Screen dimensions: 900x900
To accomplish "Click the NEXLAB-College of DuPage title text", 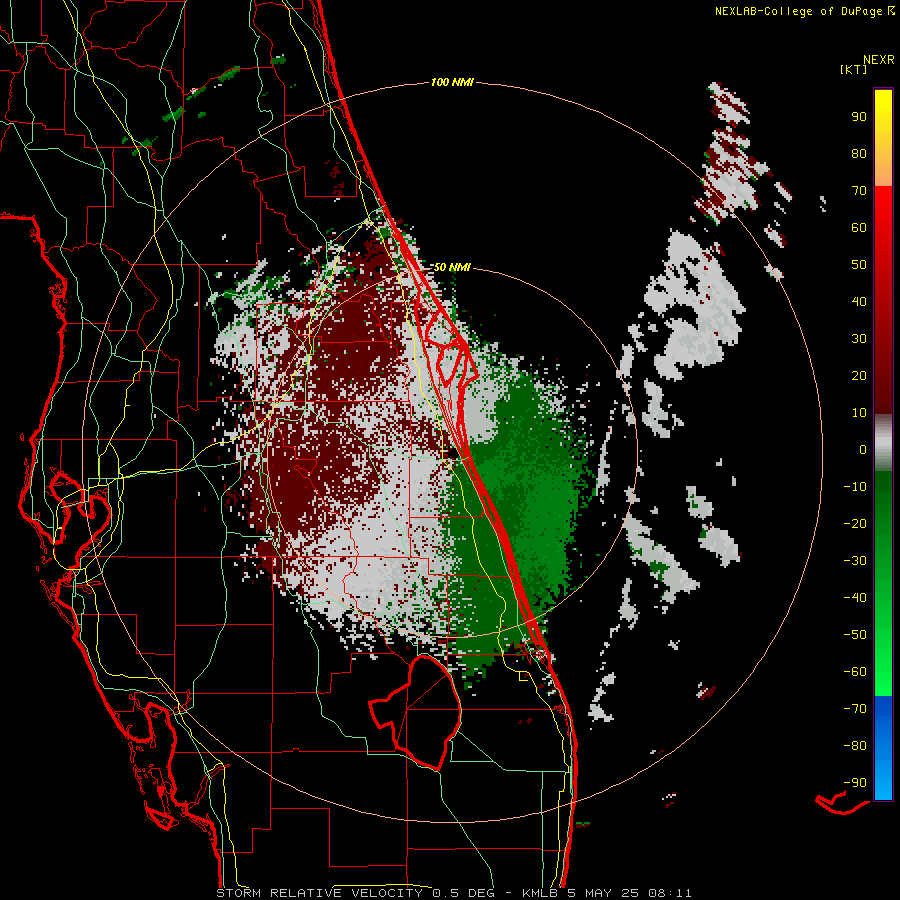I will pos(798,11).
